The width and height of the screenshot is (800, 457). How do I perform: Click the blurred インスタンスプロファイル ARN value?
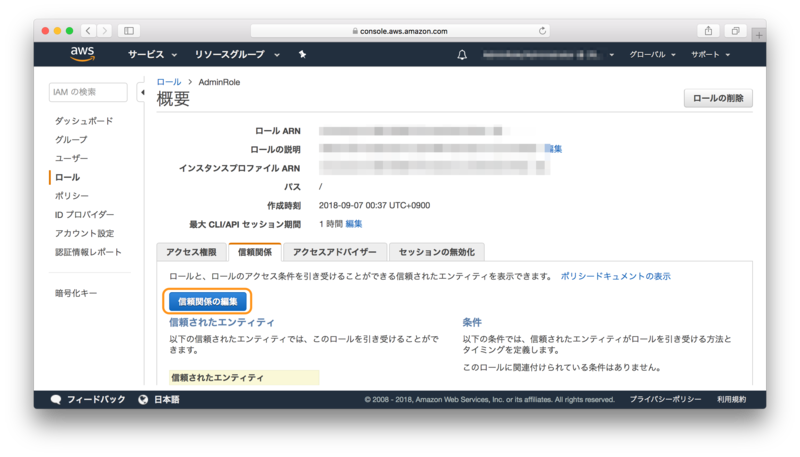pos(434,168)
